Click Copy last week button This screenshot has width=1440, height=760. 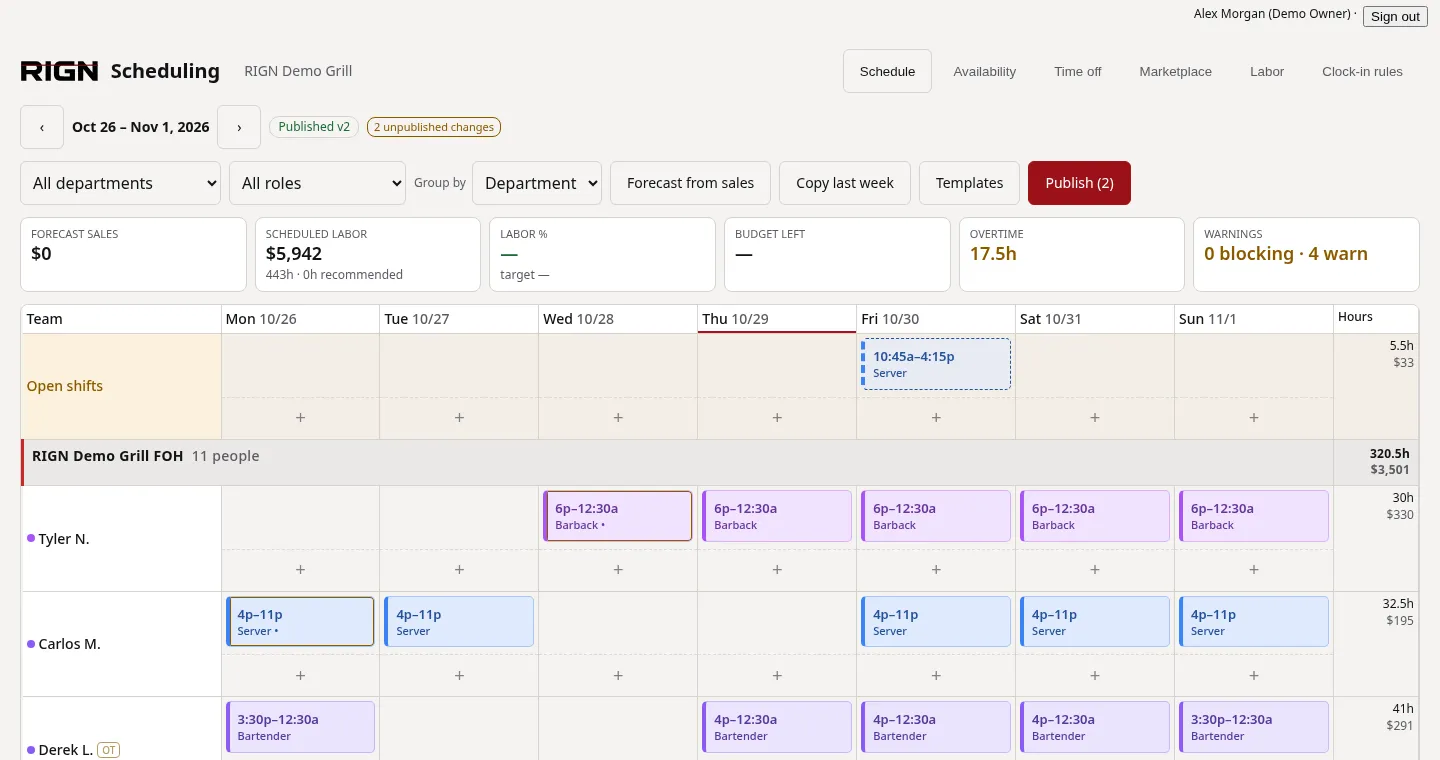pyautogui.click(x=845, y=183)
